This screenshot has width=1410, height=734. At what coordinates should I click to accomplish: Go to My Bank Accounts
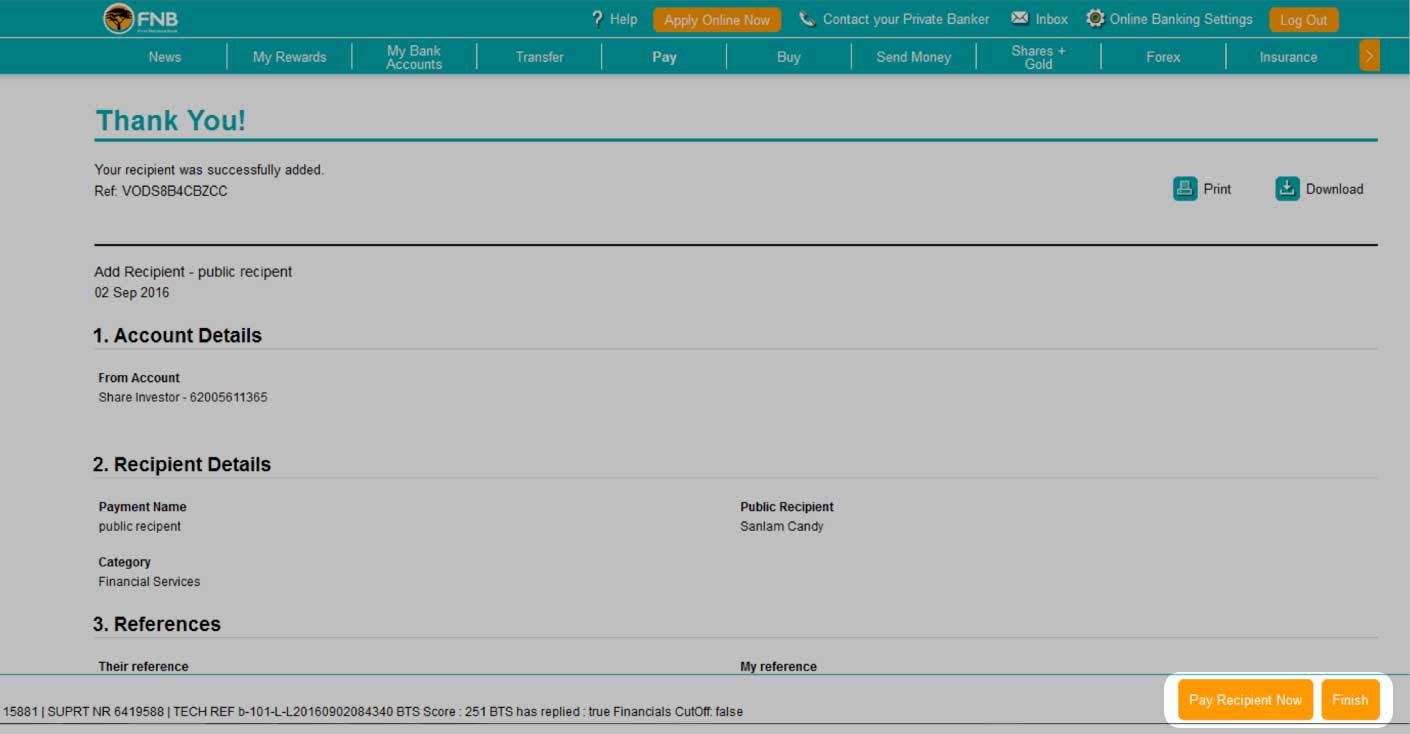(414, 57)
